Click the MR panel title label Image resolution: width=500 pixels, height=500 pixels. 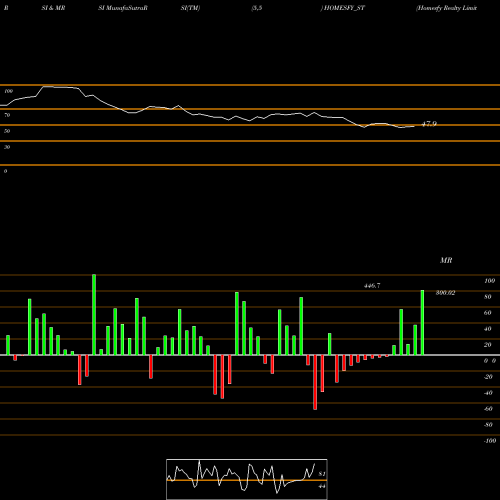coord(446,260)
